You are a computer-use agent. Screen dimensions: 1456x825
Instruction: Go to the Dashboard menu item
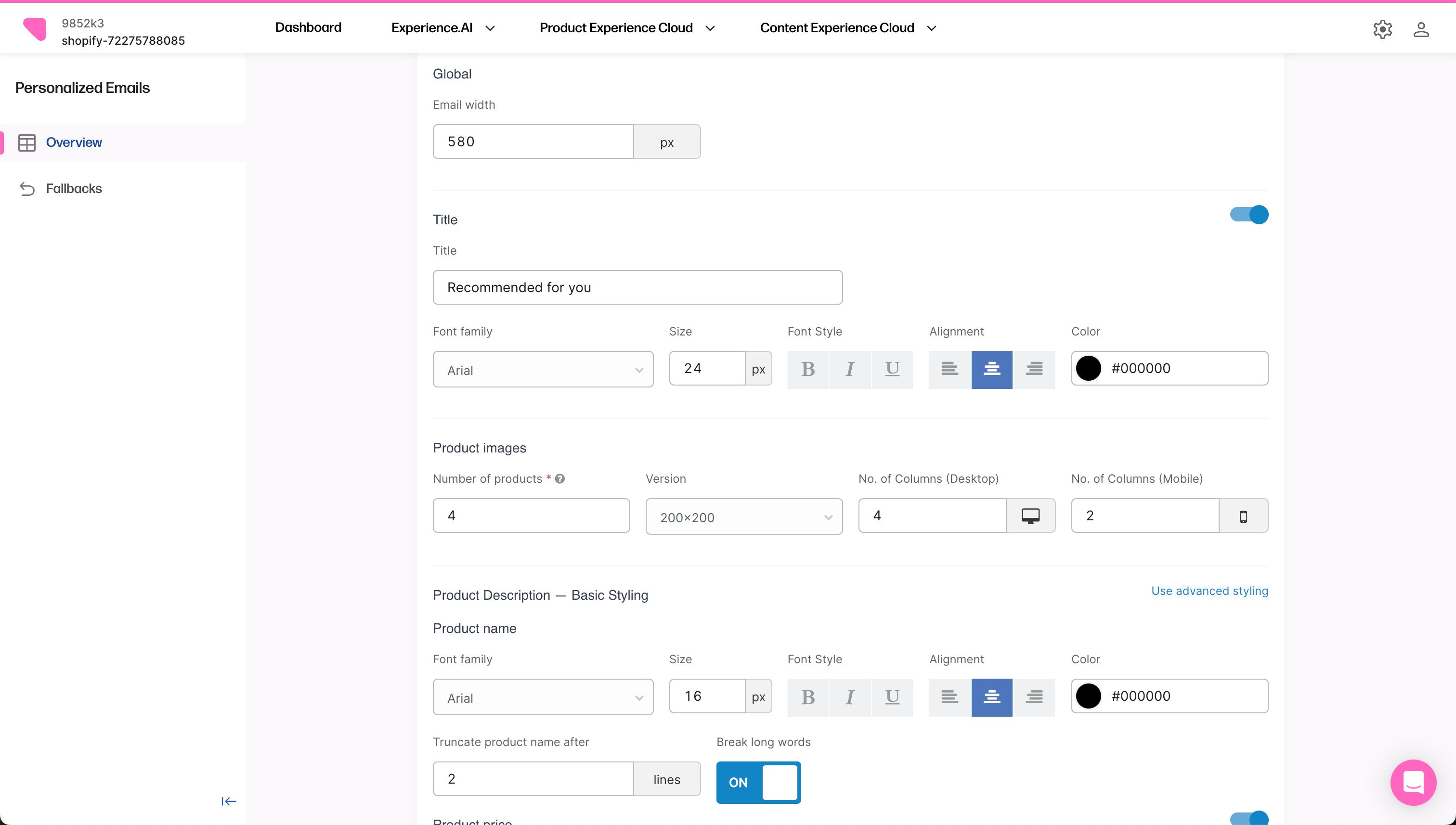308,28
